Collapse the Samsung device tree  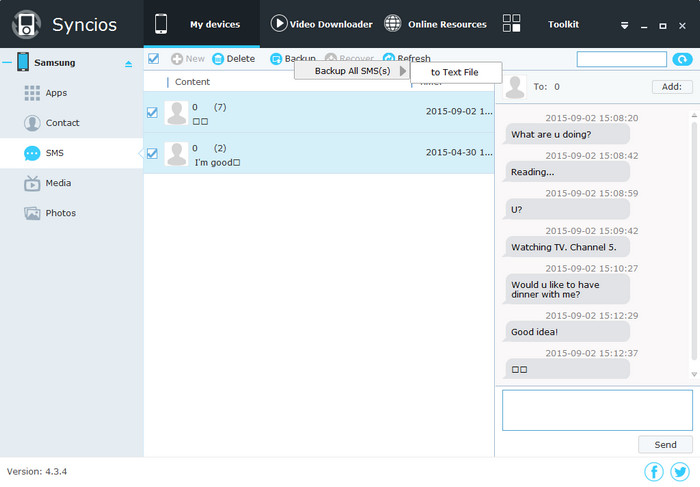[x=7, y=62]
